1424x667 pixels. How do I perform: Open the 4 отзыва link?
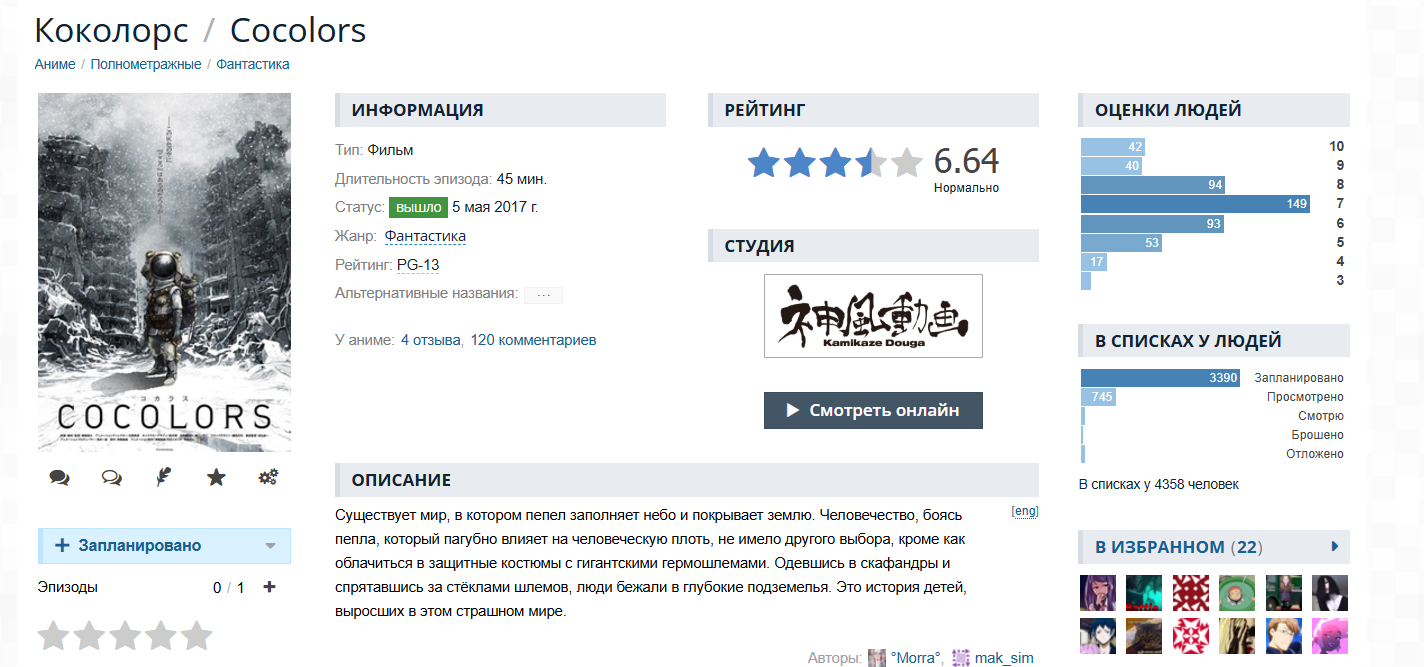[431, 340]
